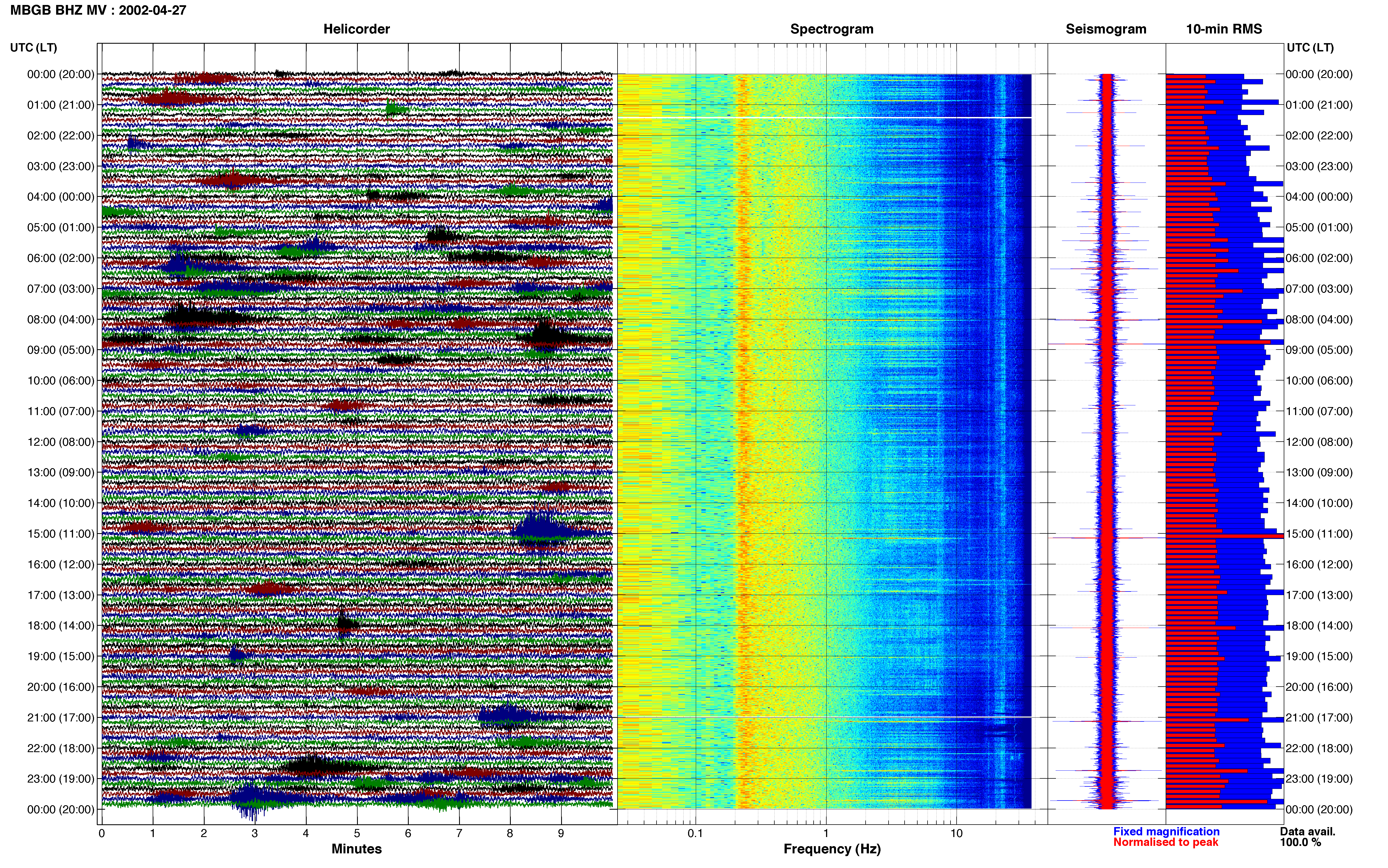Click the '0.1' tick on the Frequency axis
This screenshot has height=868, width=1388.
[x=695, y=833]
